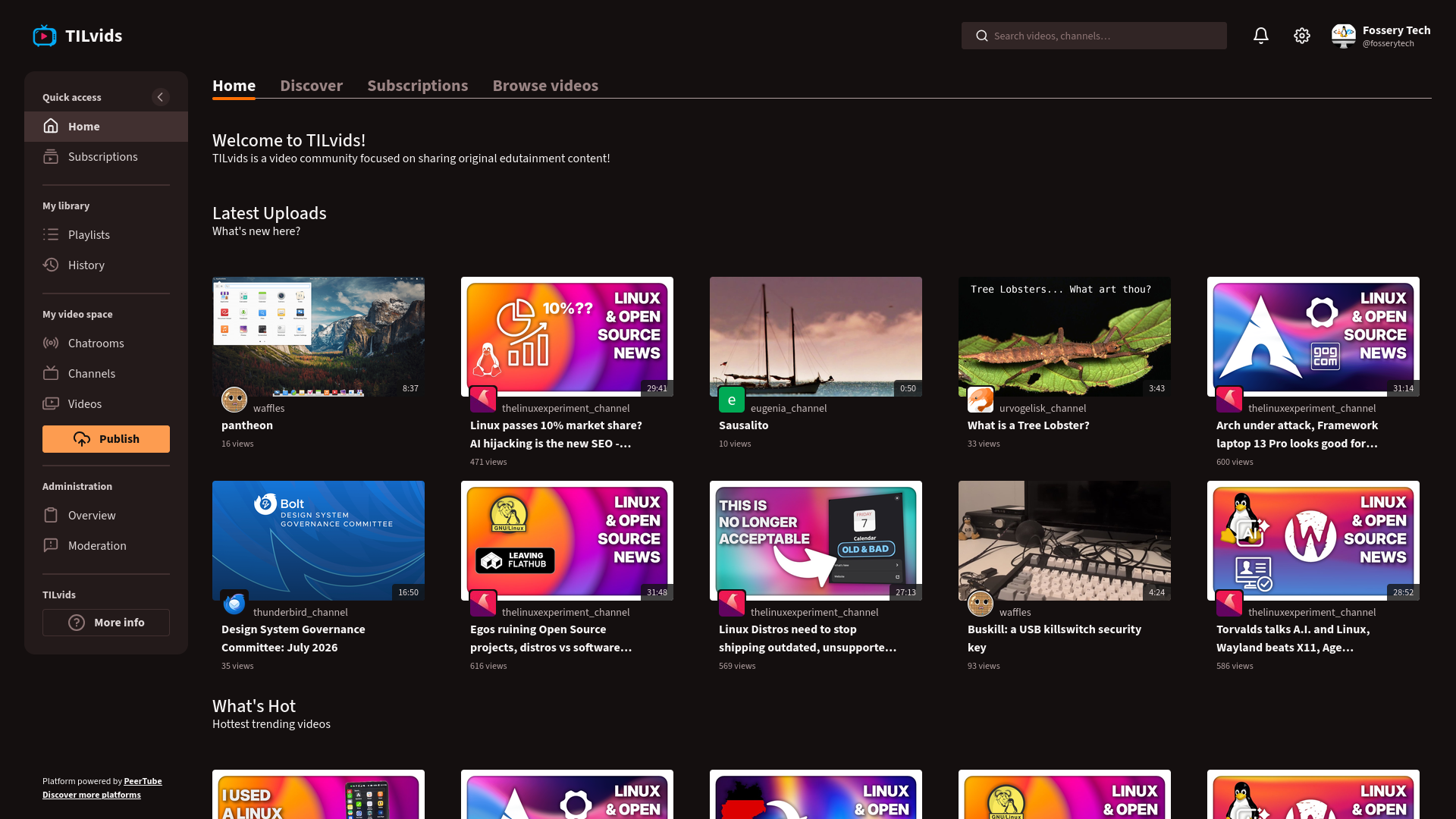Viewport: 1456px width, 819px height.
Task: Click the Chatrooms broadcast icon
Action: click(51, 343)
